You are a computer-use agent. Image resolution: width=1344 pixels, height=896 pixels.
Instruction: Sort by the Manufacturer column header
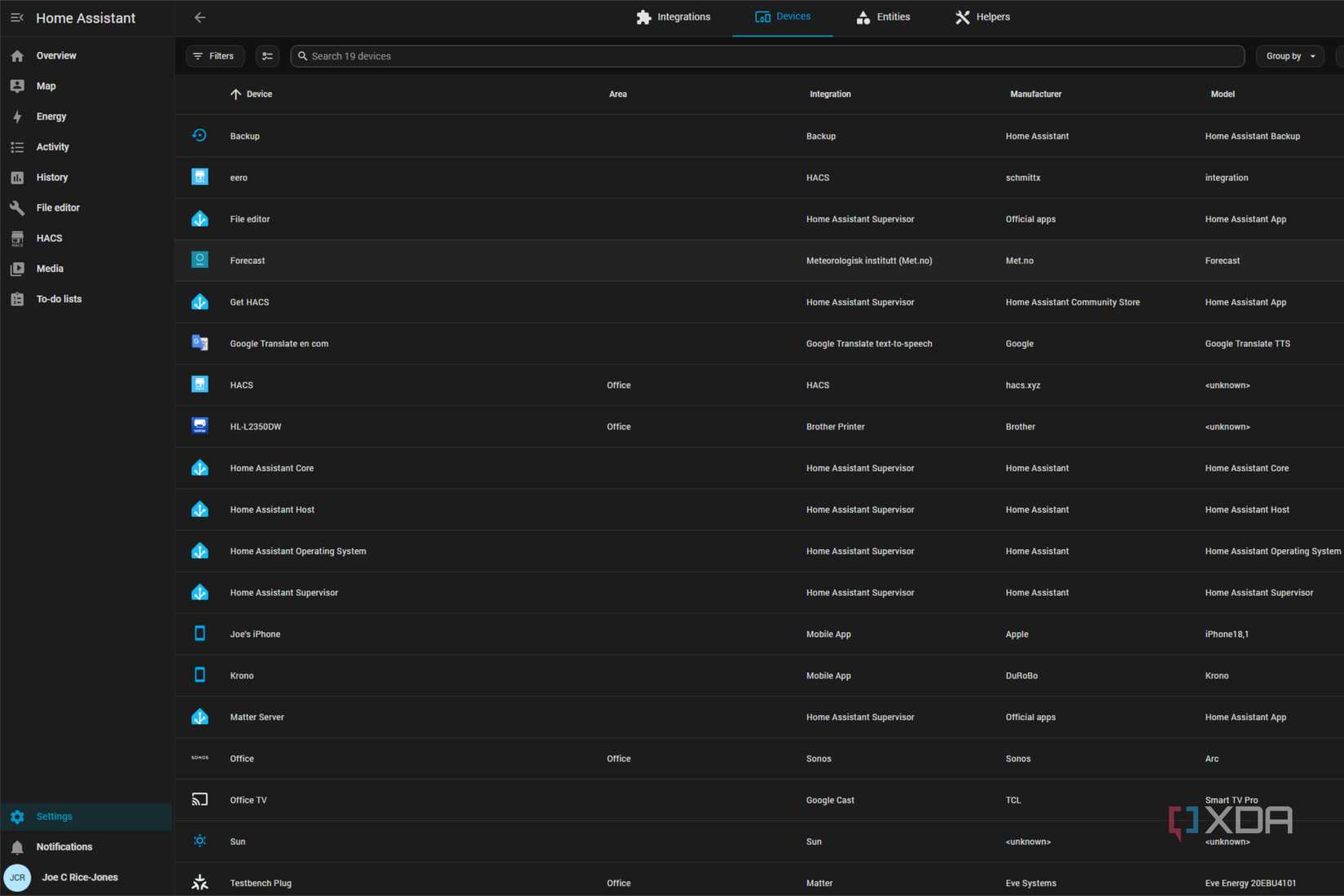[x=1035, y=94]
